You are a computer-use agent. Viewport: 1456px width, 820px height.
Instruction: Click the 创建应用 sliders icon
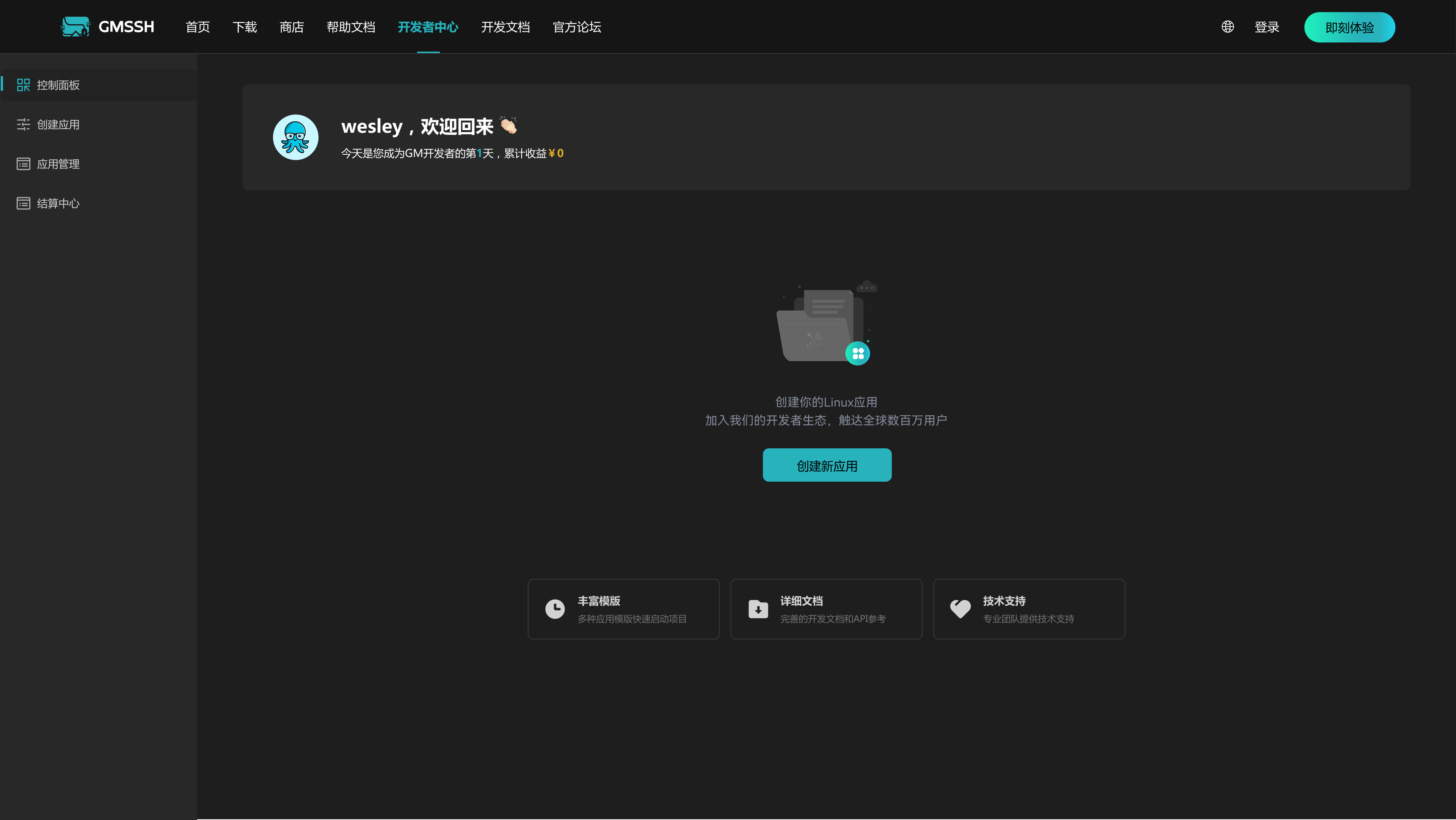point(23,124)
